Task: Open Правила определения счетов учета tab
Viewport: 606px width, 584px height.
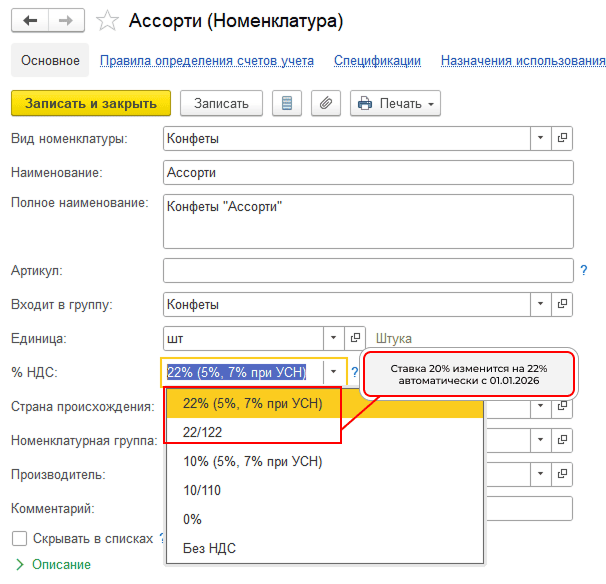Action: tap(207, 61)
